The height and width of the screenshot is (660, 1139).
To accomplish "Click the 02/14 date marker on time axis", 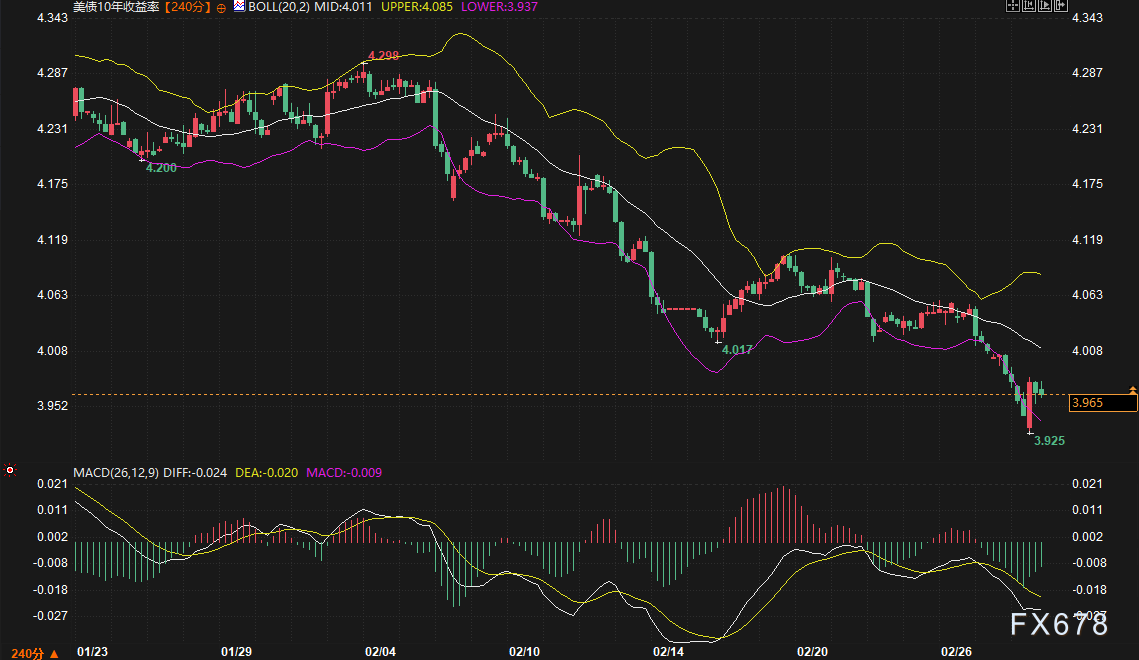I will 667,651.
